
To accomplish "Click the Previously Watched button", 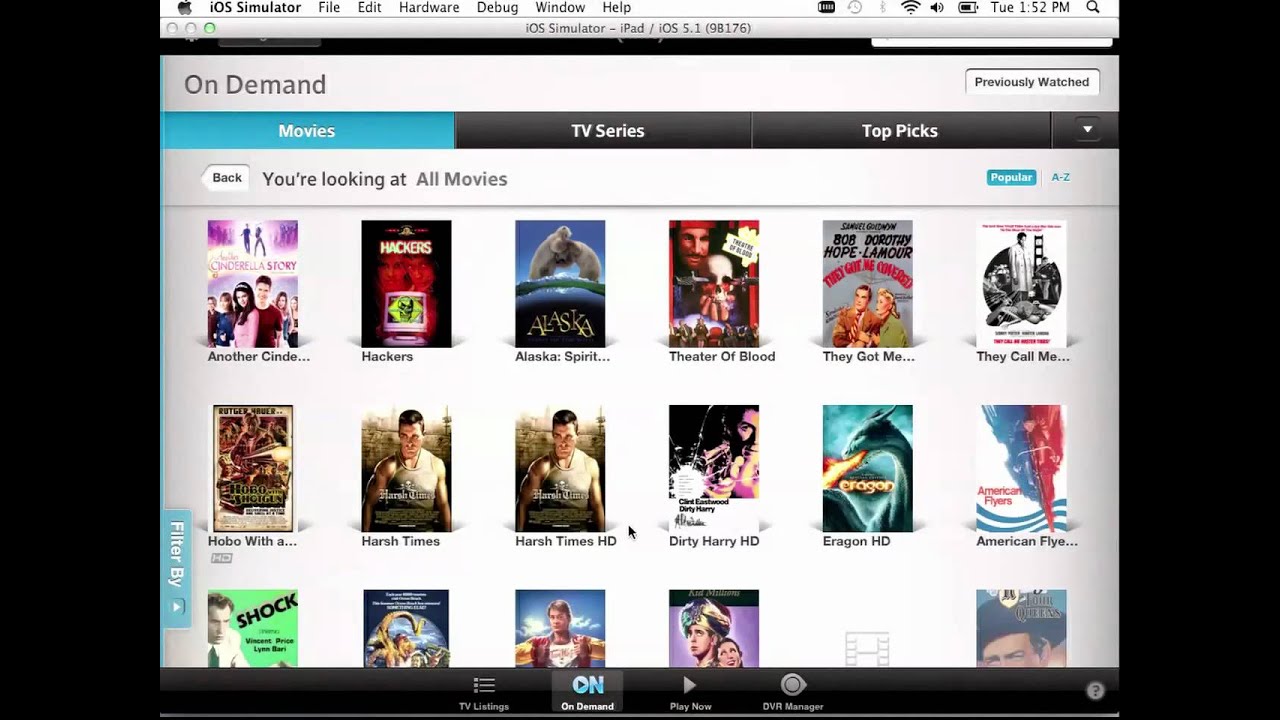I will [x=1032, y=82].
